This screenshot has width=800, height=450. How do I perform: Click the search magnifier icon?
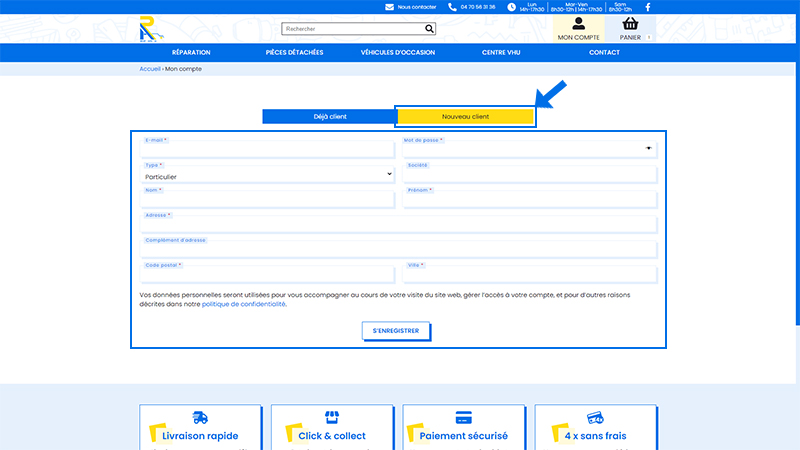[x=430, y=29]
